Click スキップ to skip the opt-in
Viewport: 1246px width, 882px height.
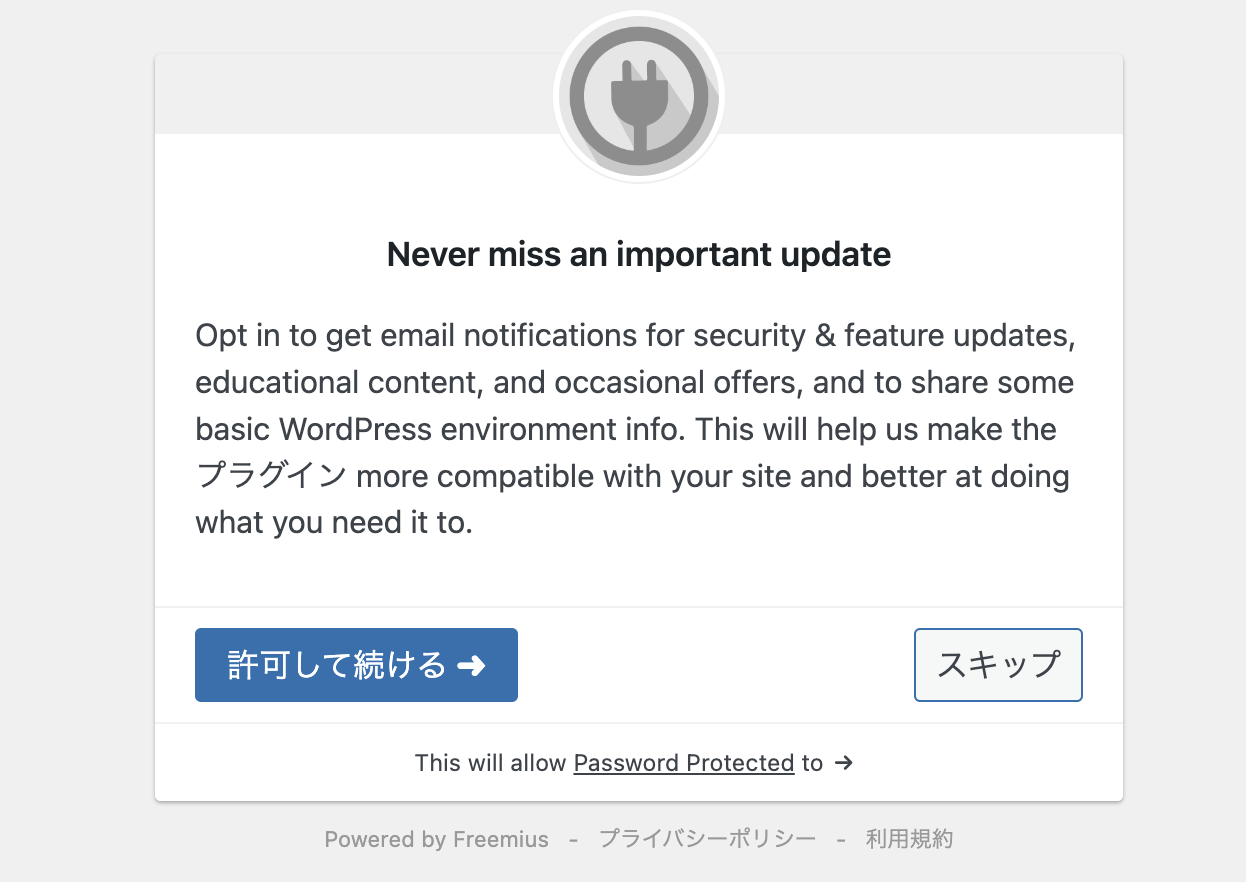tap(997, 665)
